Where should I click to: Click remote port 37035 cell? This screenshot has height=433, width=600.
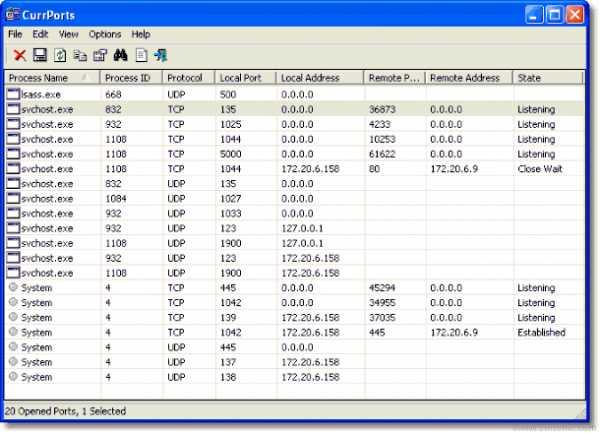point(382,317)
